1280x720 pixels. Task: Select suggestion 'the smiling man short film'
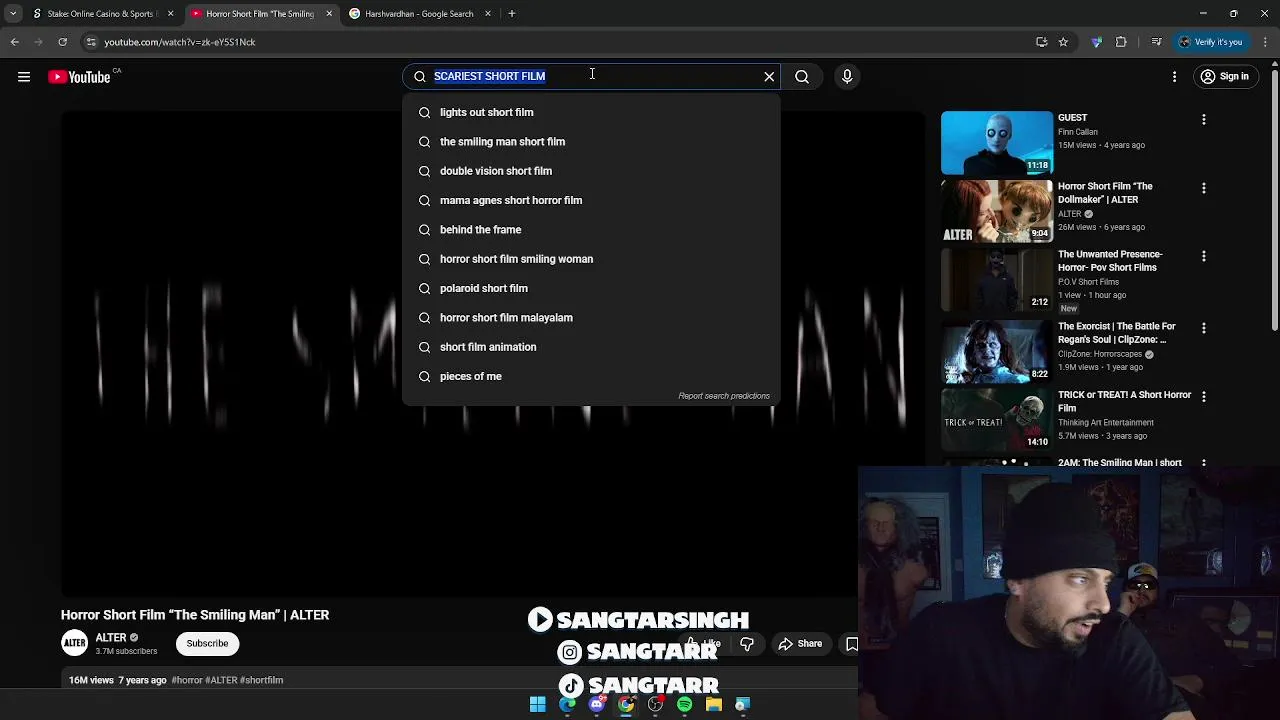pyautogui.click(x=591, y=142)
